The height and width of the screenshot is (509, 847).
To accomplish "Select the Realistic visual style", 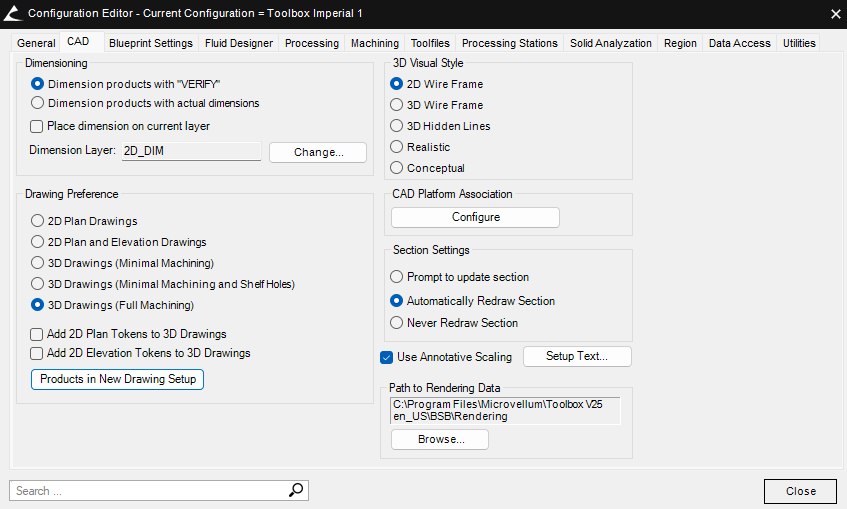I will (x=397, y=147).
